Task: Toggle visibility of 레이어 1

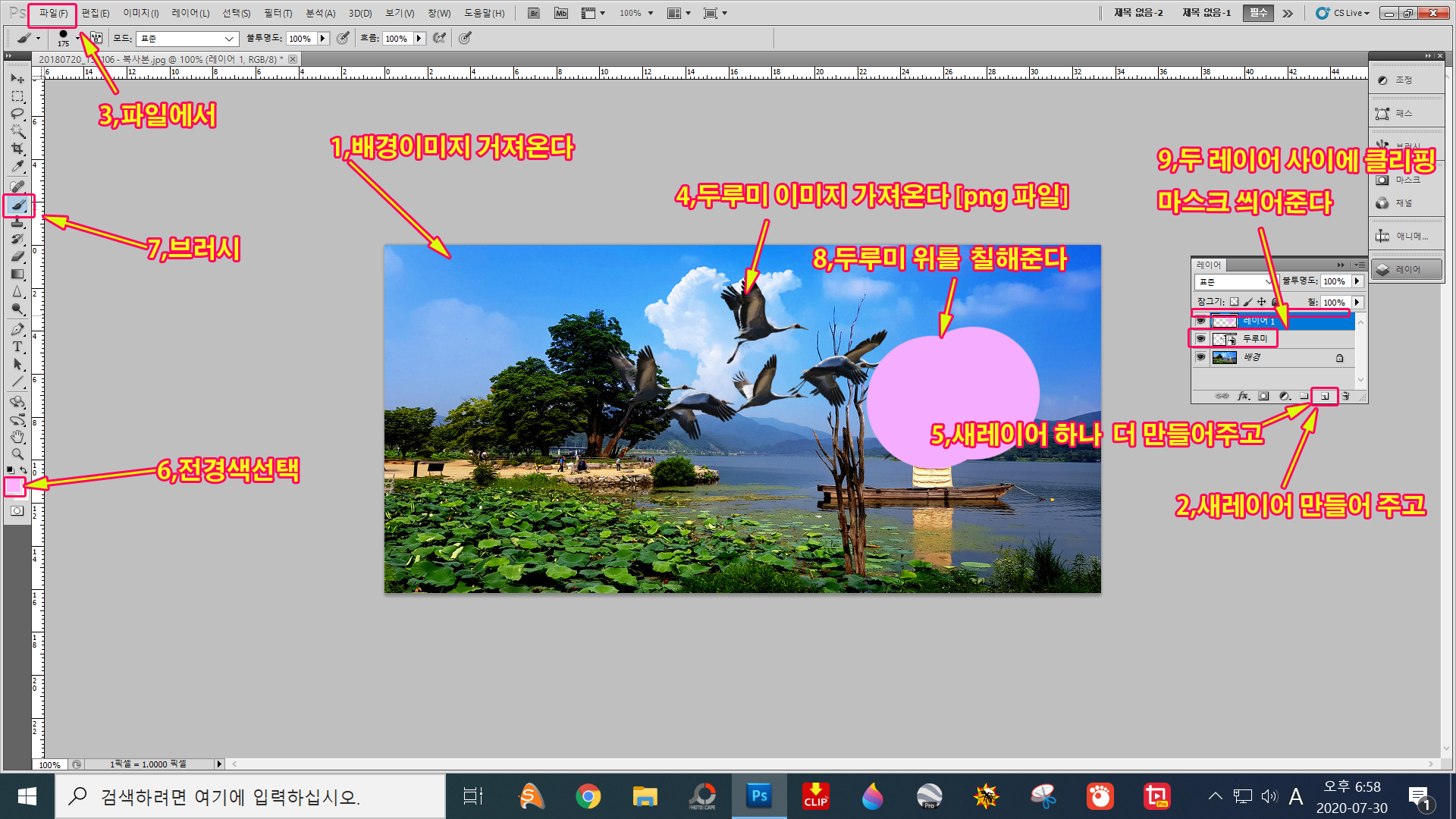Action: point(1200,321)
